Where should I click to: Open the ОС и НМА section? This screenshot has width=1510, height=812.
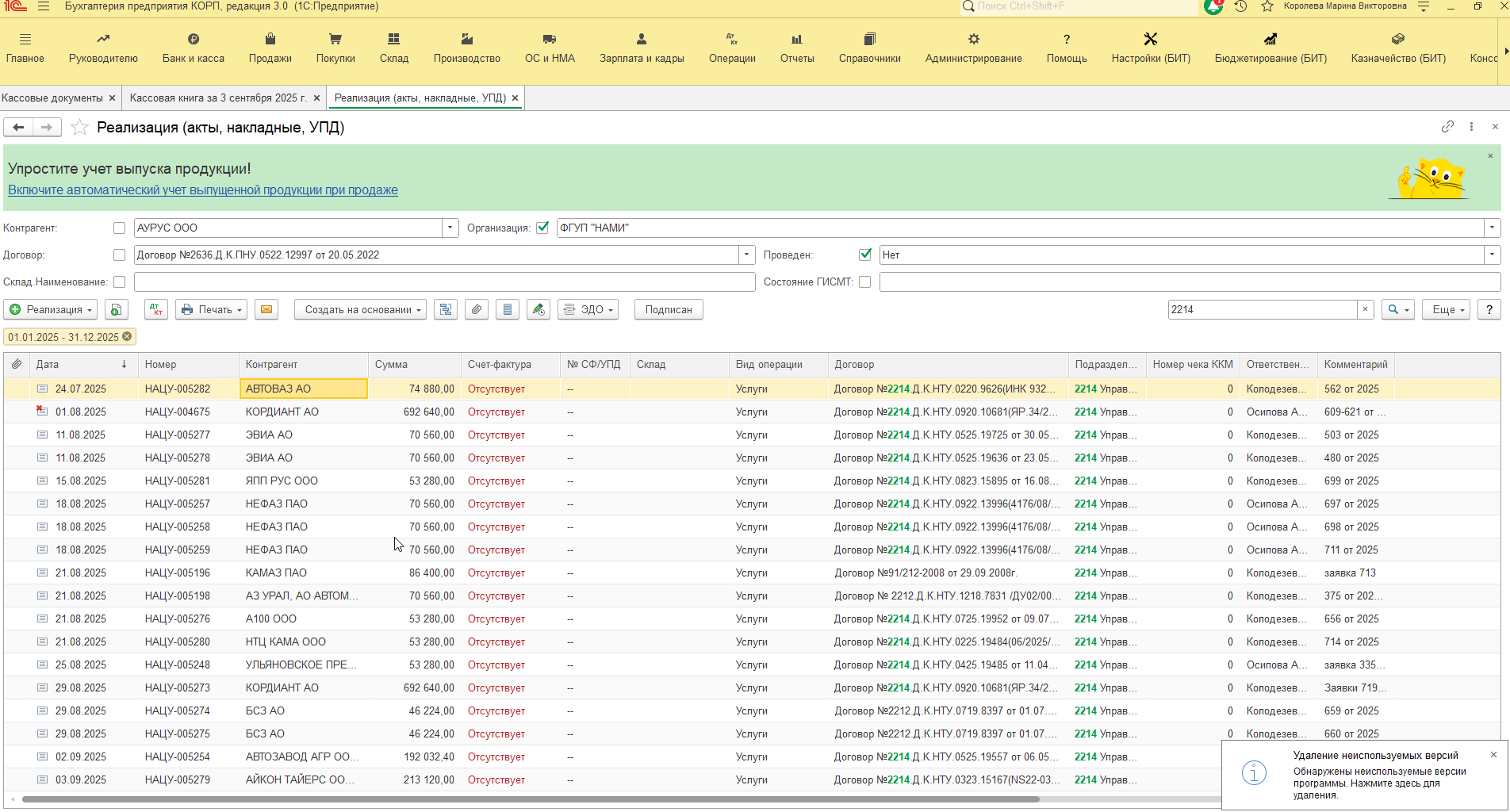[x=550, y=48]
